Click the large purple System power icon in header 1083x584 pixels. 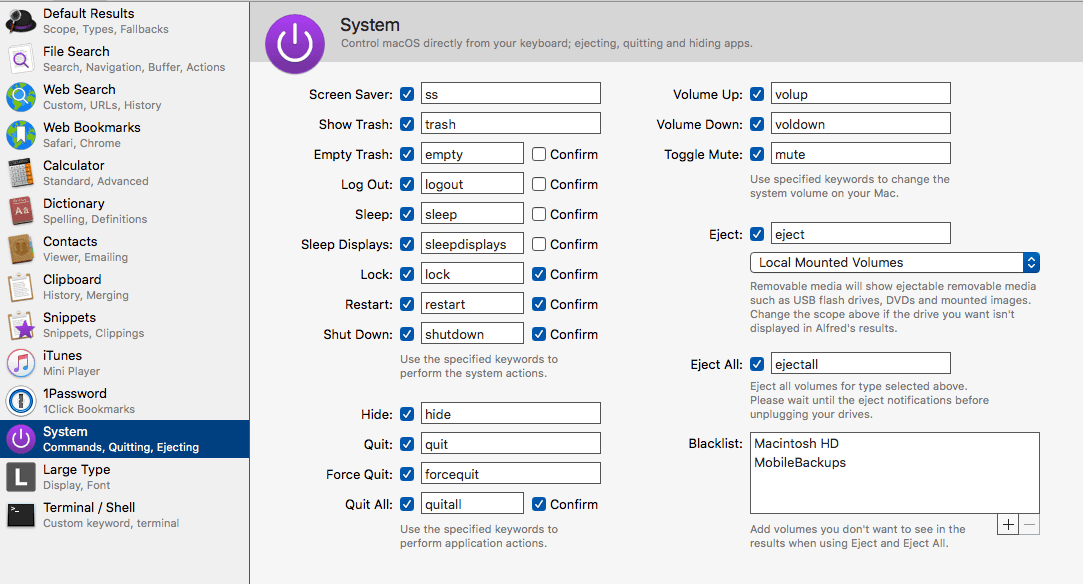(295, 44)
